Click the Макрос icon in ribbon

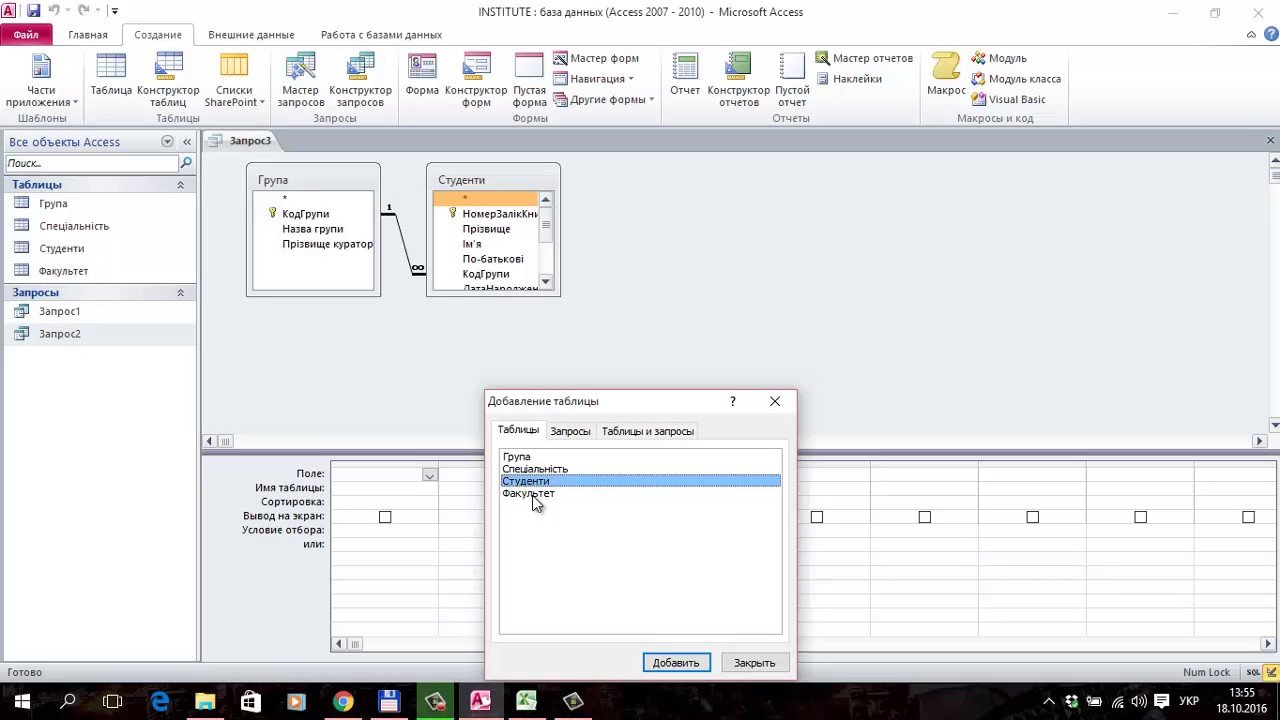[946, 78]
